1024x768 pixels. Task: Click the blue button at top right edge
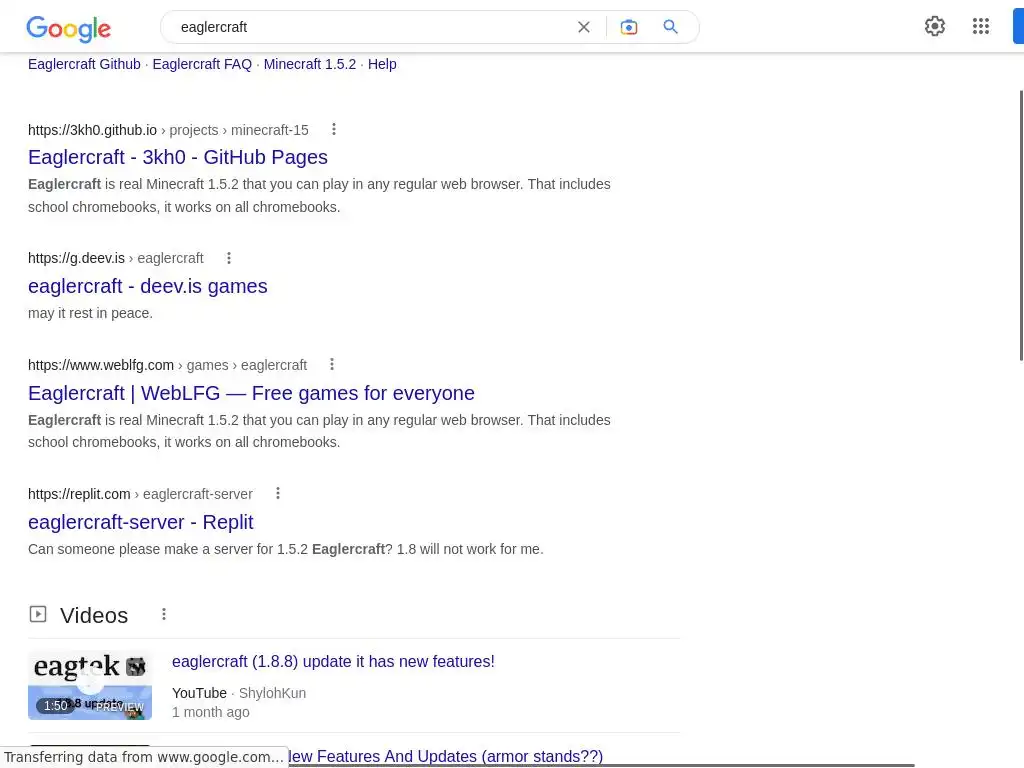coord(1018,27)
